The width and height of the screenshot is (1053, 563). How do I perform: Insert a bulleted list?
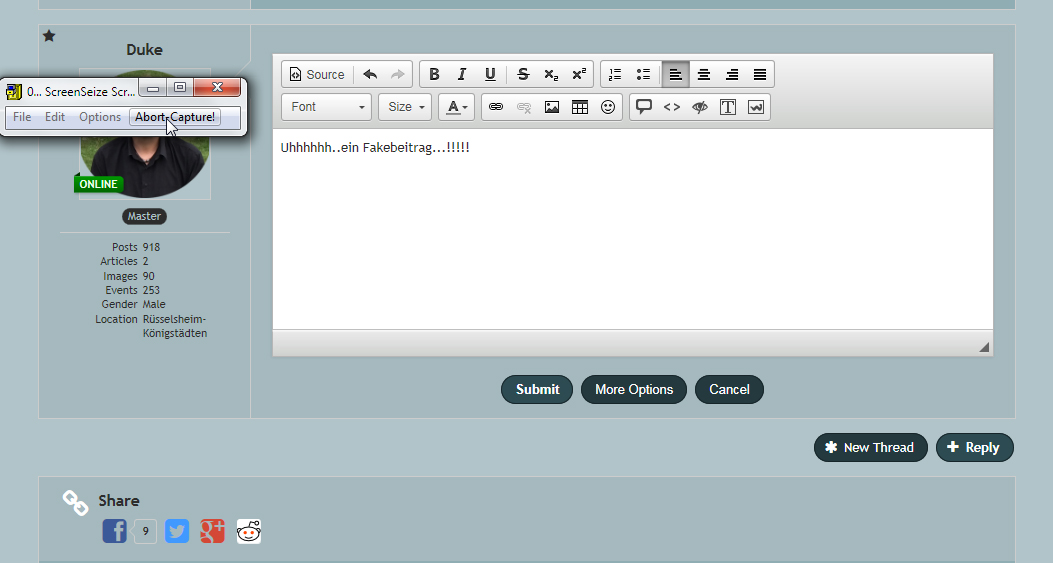point(643,75)
